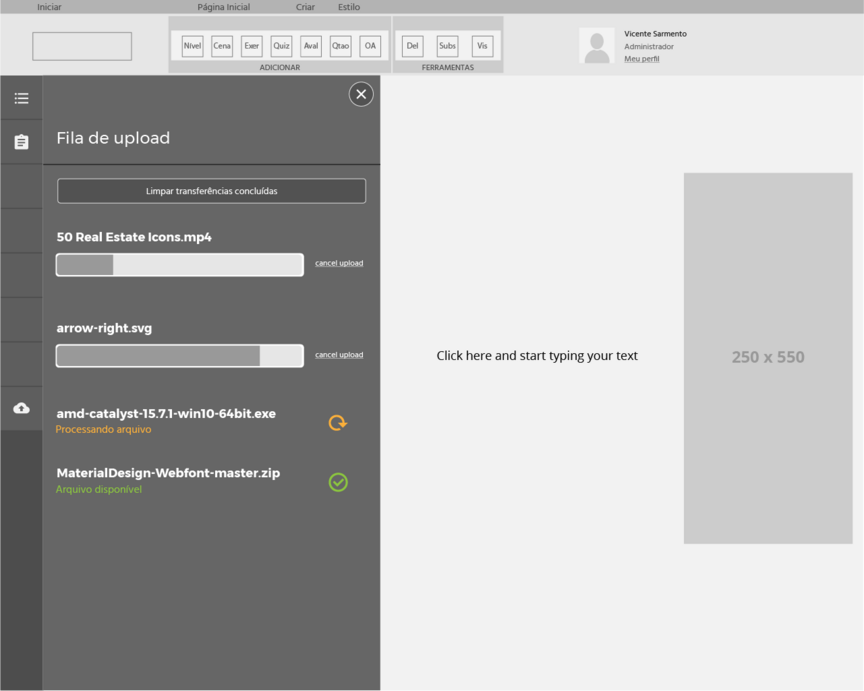864x691 pixels.
Task: Click the ADICIONAR group label
Action: tap(280, 67)
